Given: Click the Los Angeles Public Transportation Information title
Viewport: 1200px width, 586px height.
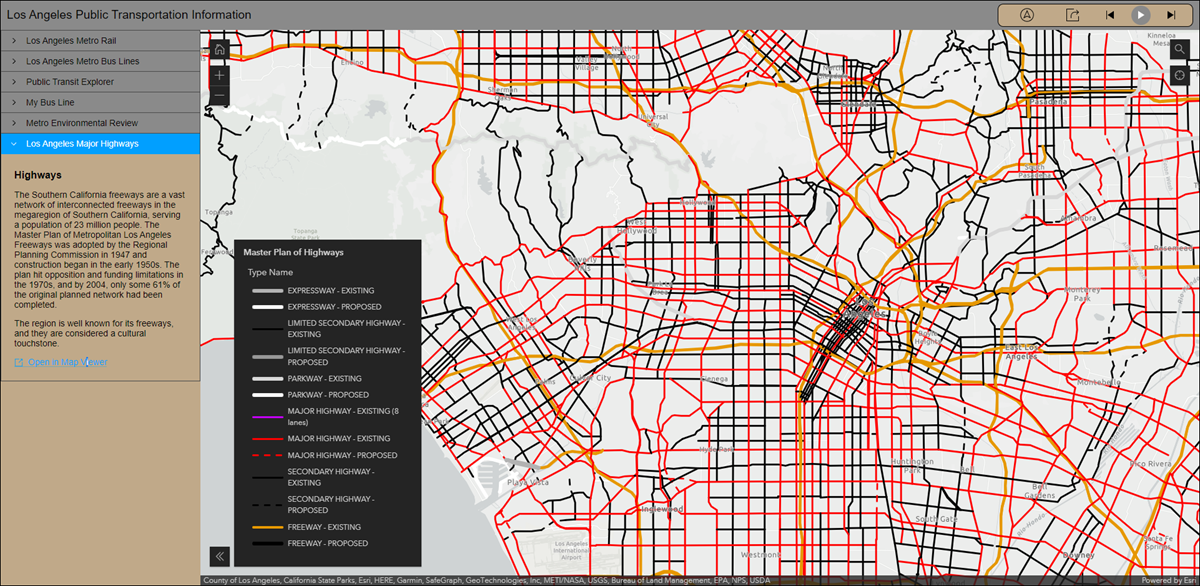Looking at the screenshot, I should click(x=129, y=15).
